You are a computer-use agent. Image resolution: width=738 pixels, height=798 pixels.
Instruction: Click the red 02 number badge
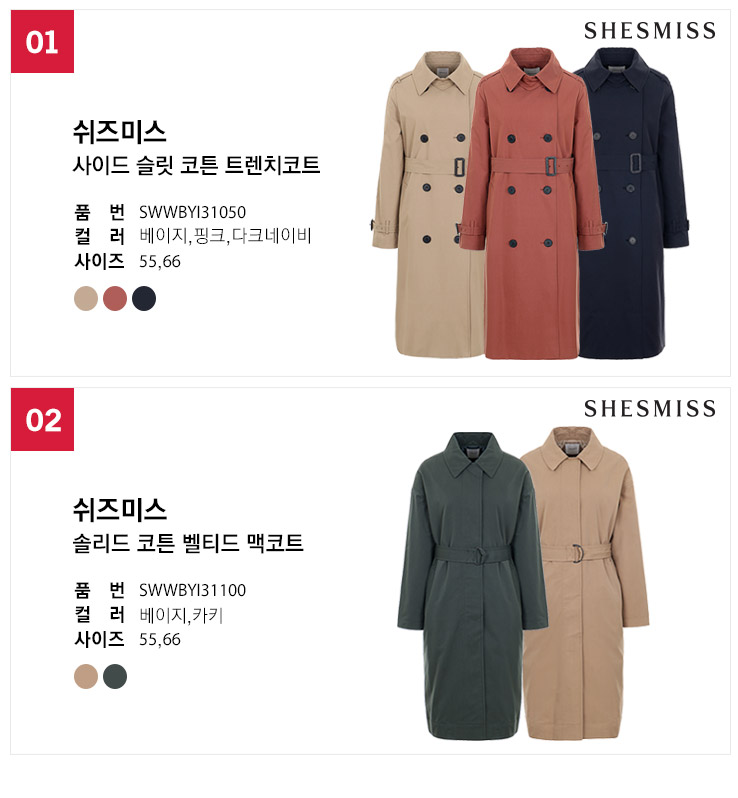[42, 419]
